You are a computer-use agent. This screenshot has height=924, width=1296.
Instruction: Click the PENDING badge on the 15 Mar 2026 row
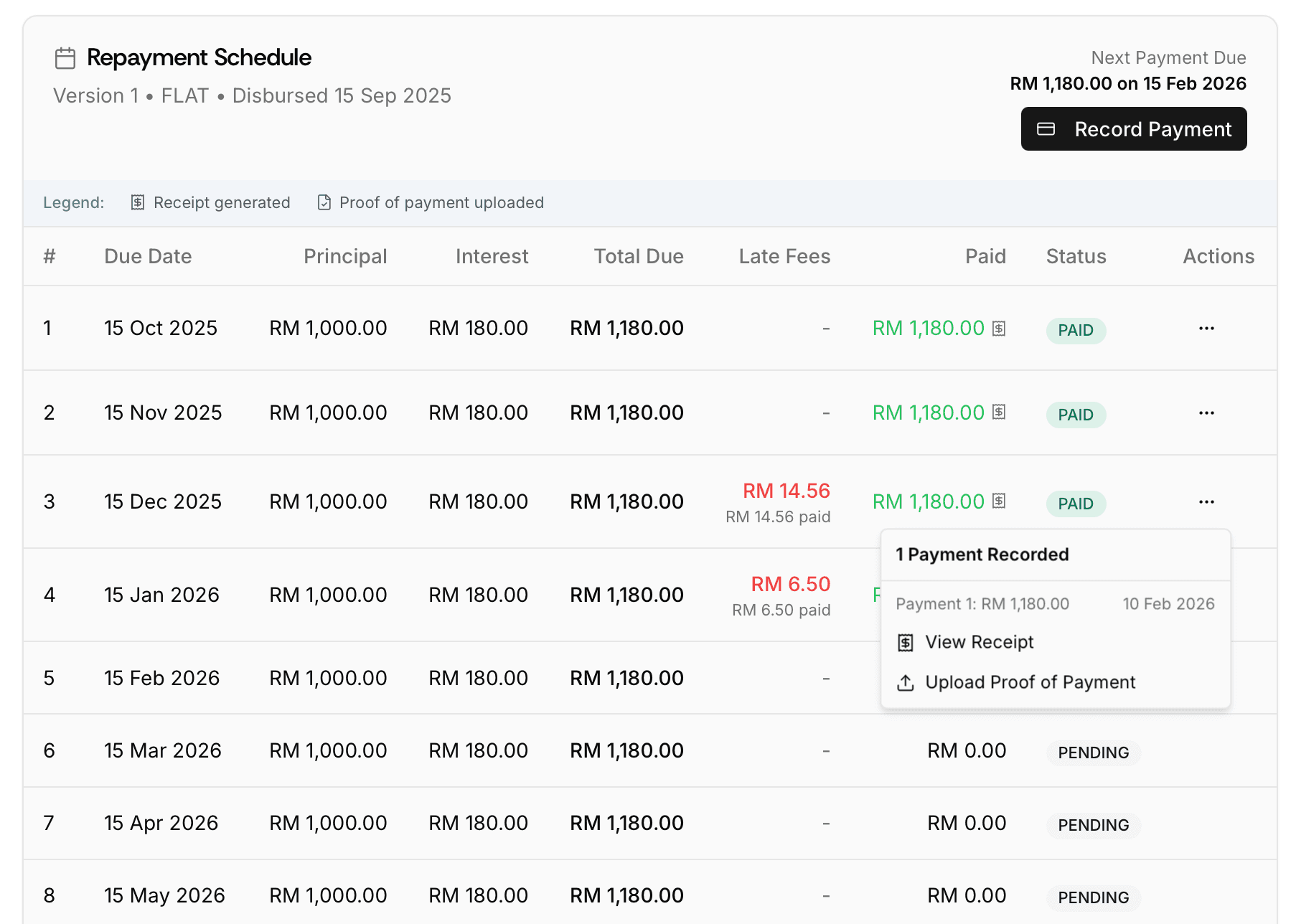click(x=1092, y=753)
